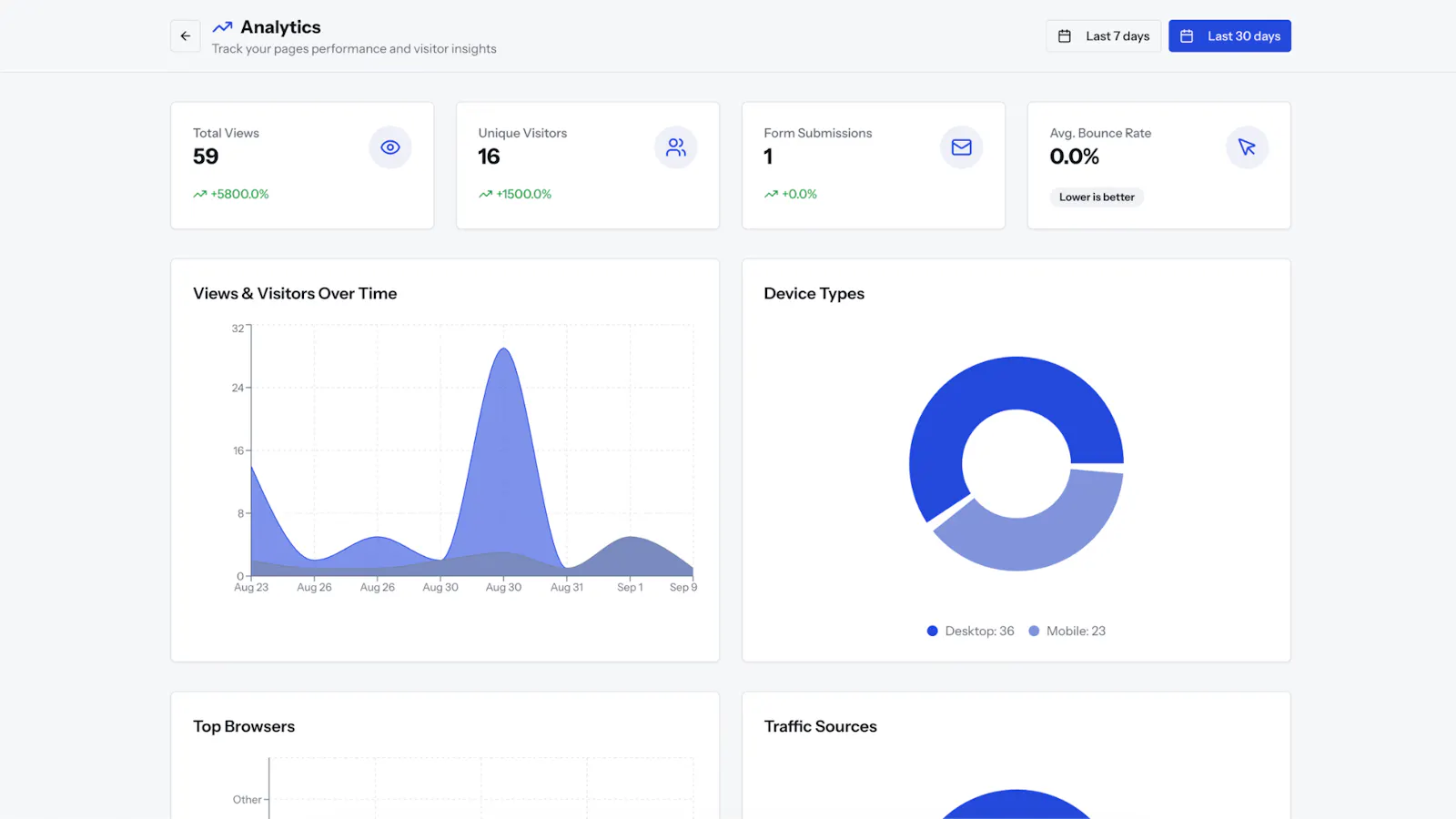Click the +1500.0% trend arrow icon

(486, 194)
